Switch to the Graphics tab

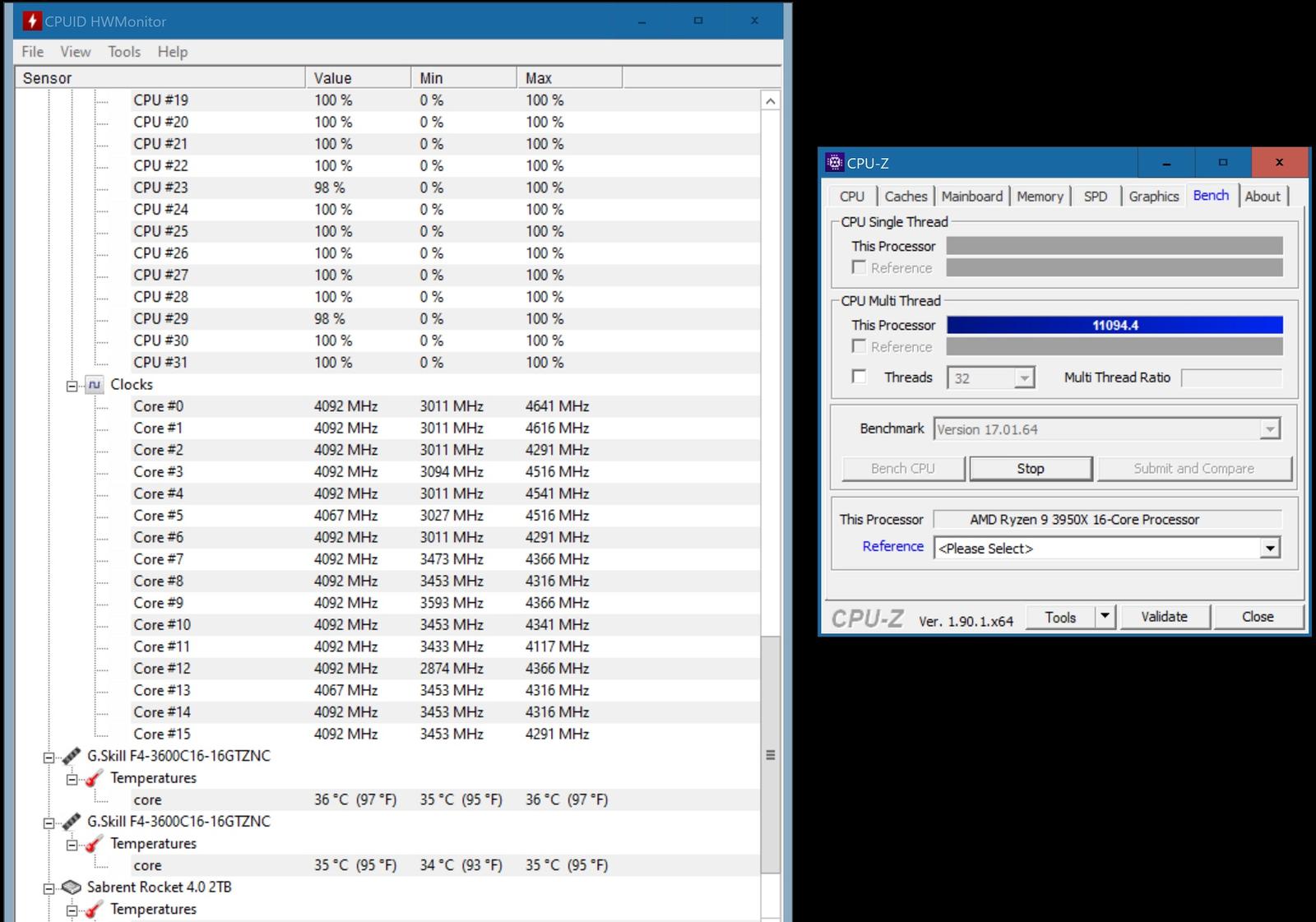click(1153, 197)
